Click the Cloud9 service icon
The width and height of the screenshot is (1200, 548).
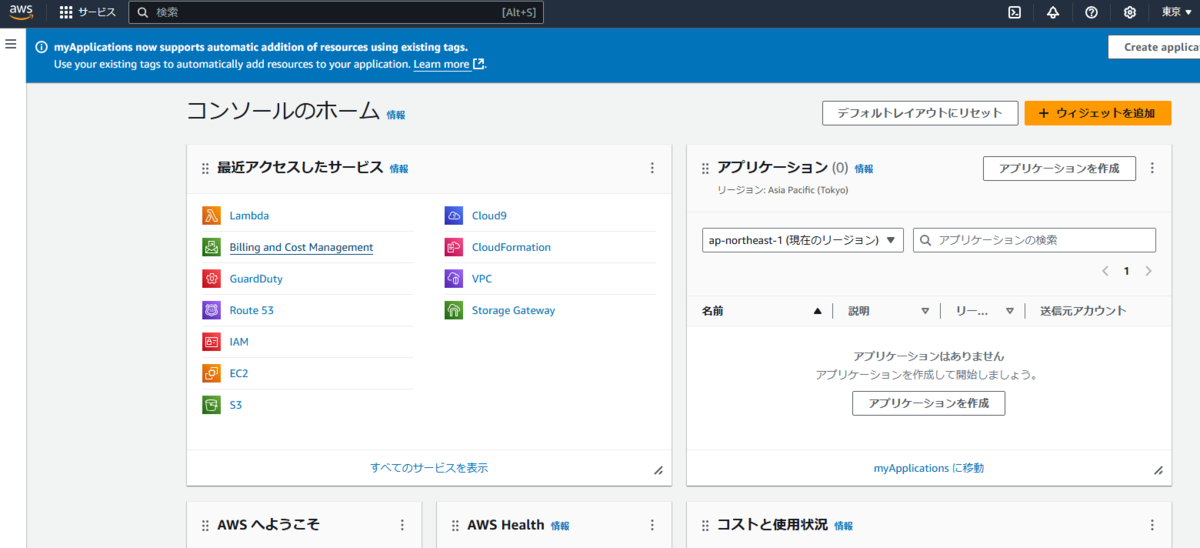[x=454, y=215]
